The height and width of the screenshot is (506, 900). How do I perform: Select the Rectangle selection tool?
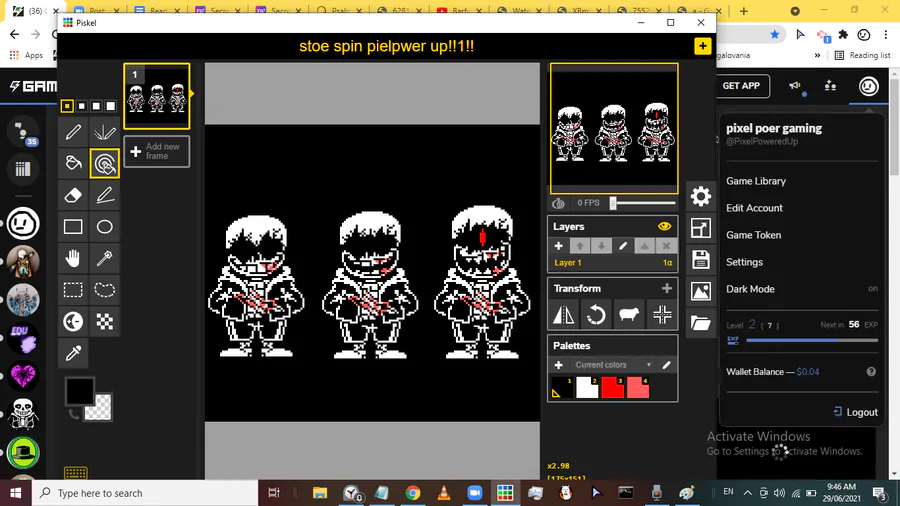tap(73, 290)
